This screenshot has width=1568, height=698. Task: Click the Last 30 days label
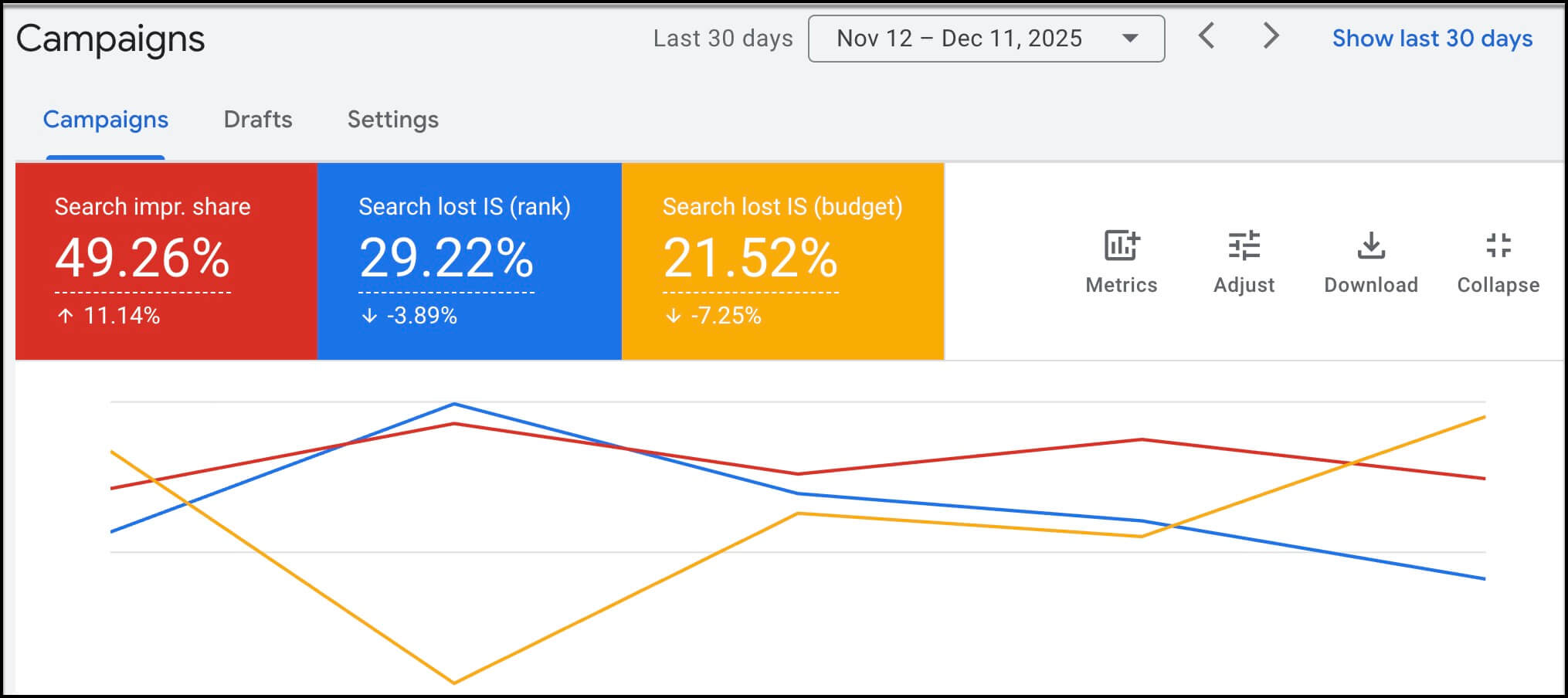[x=723, y=39]
